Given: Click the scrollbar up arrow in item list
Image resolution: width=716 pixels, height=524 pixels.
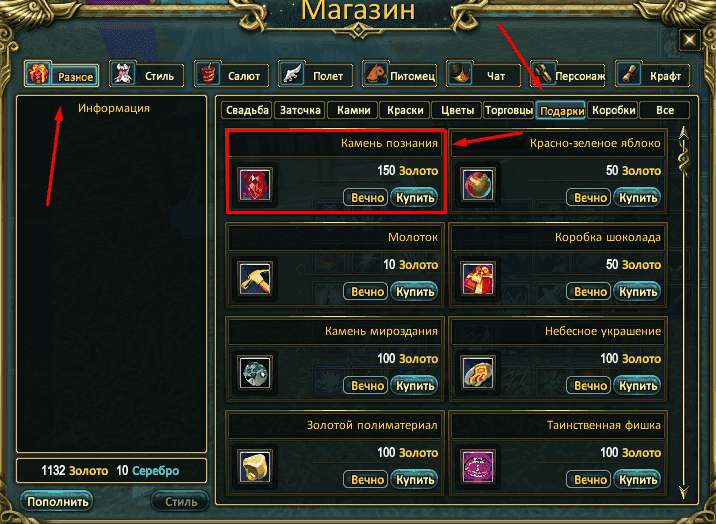Looking at the screenshot, I should (684, 134).
